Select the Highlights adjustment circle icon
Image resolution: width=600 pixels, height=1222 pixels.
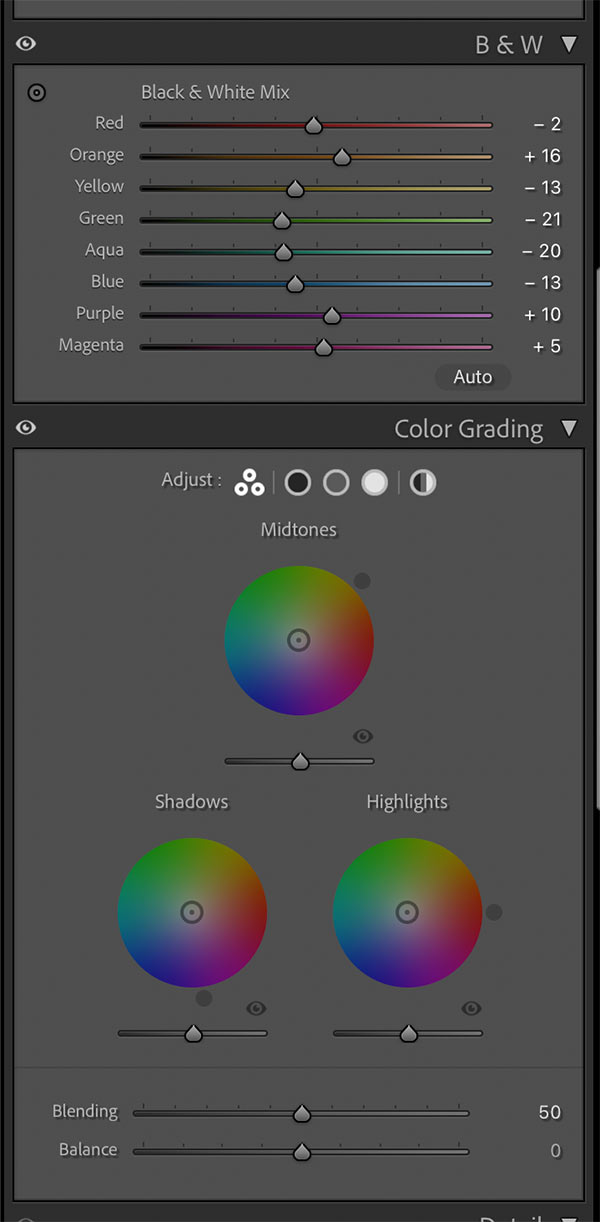(373, 482)
